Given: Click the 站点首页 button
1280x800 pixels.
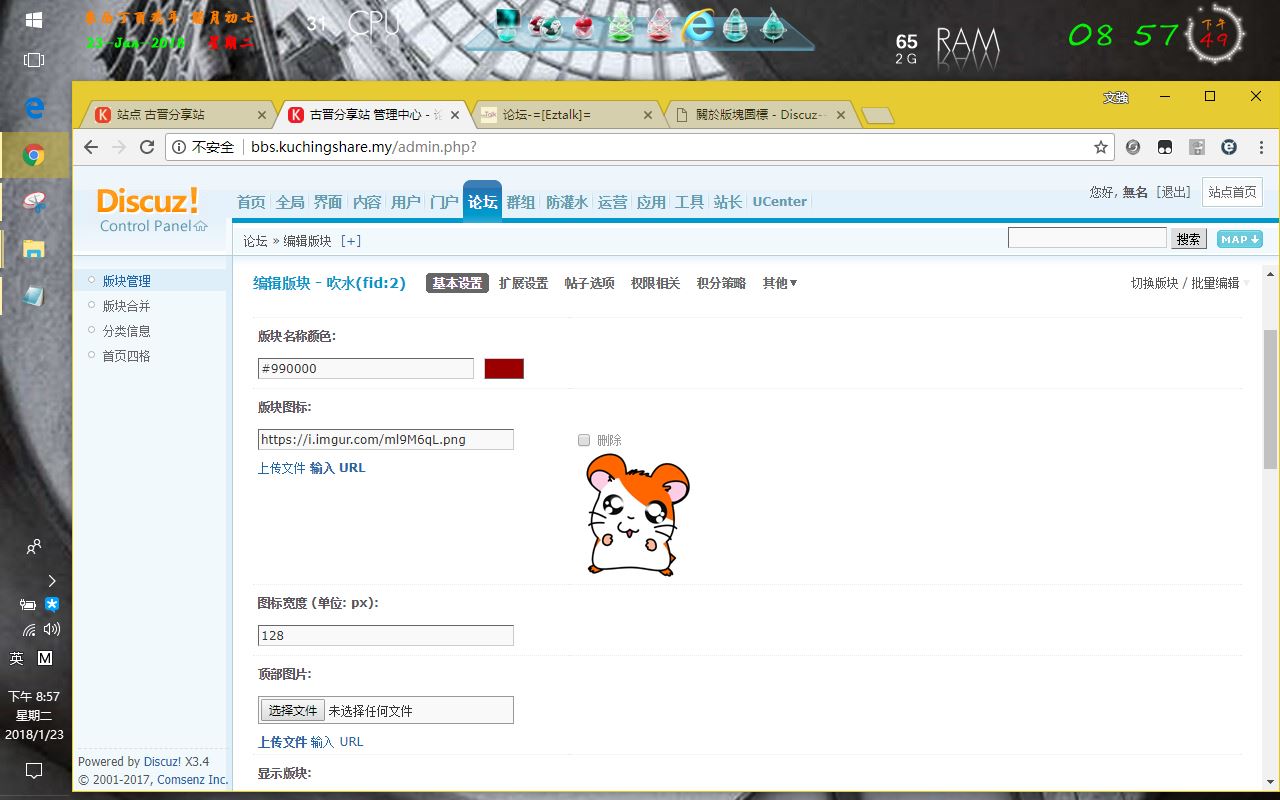Looking at the screenshot, I should click(1232, 192).
